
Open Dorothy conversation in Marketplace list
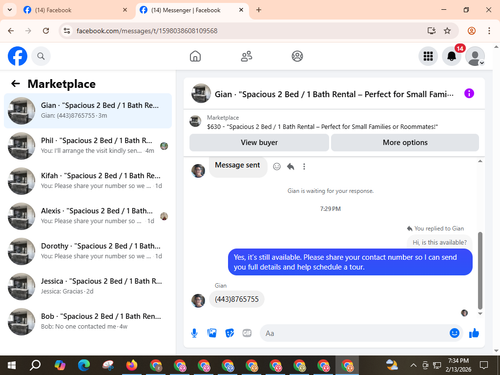88,251
